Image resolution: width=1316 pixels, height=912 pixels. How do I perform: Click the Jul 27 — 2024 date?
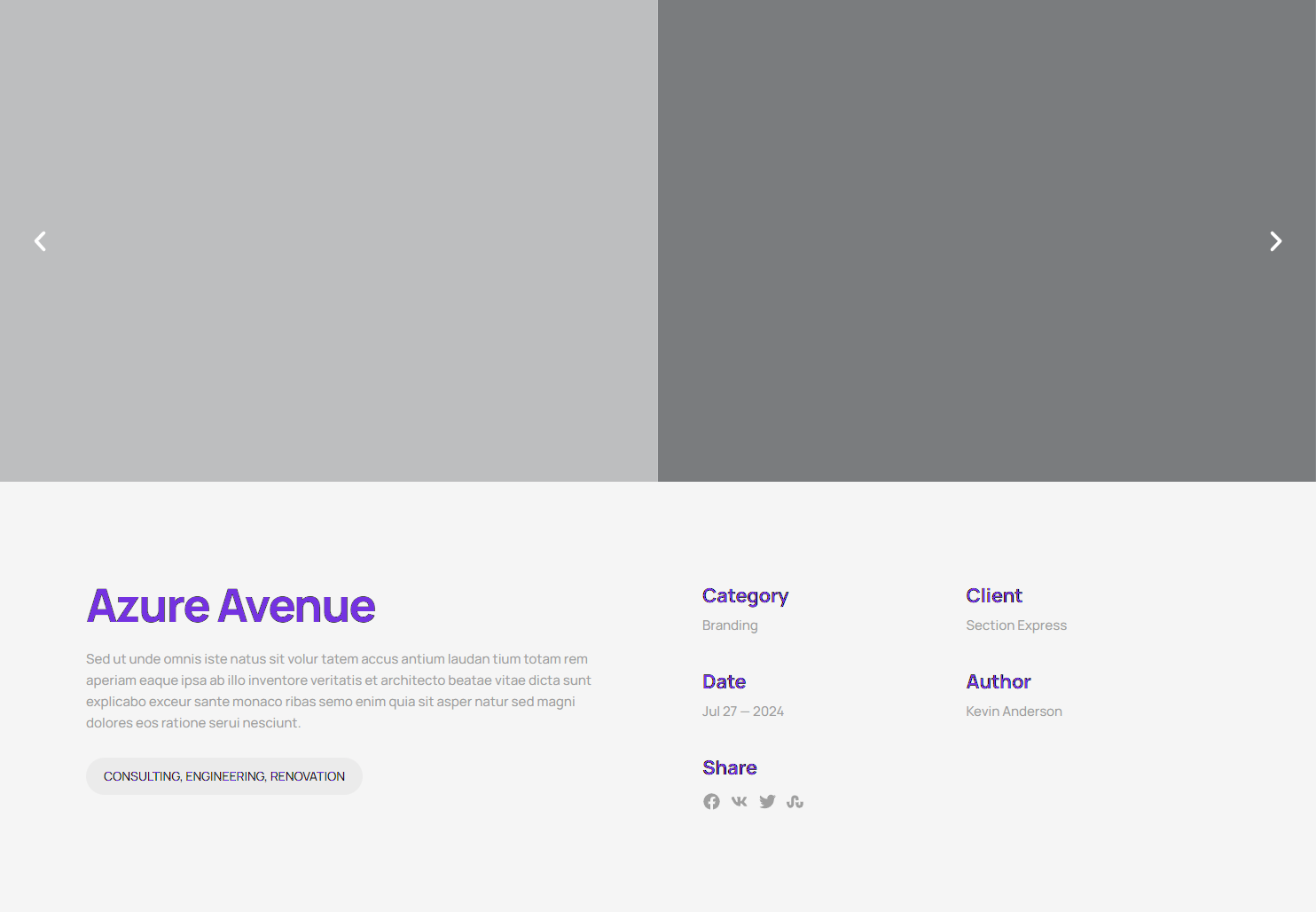click(x=743, y=712)
